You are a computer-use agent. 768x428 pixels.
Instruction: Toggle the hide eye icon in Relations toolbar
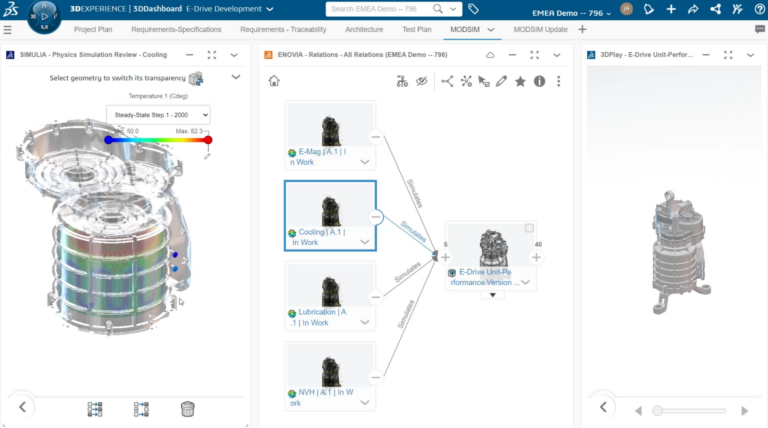[x=422, y=81]
